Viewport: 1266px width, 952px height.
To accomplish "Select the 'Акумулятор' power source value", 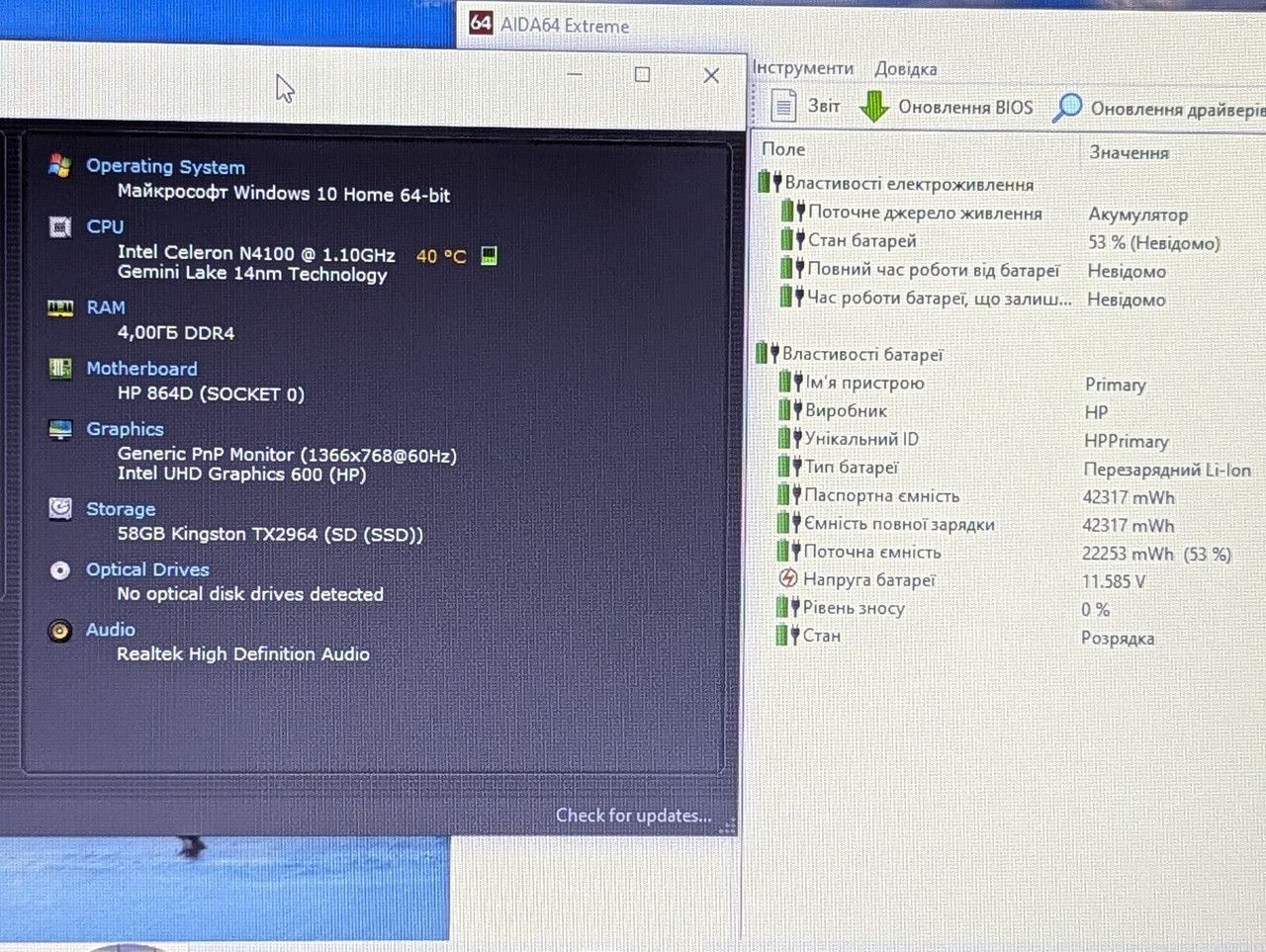I will coord(1137,214).
